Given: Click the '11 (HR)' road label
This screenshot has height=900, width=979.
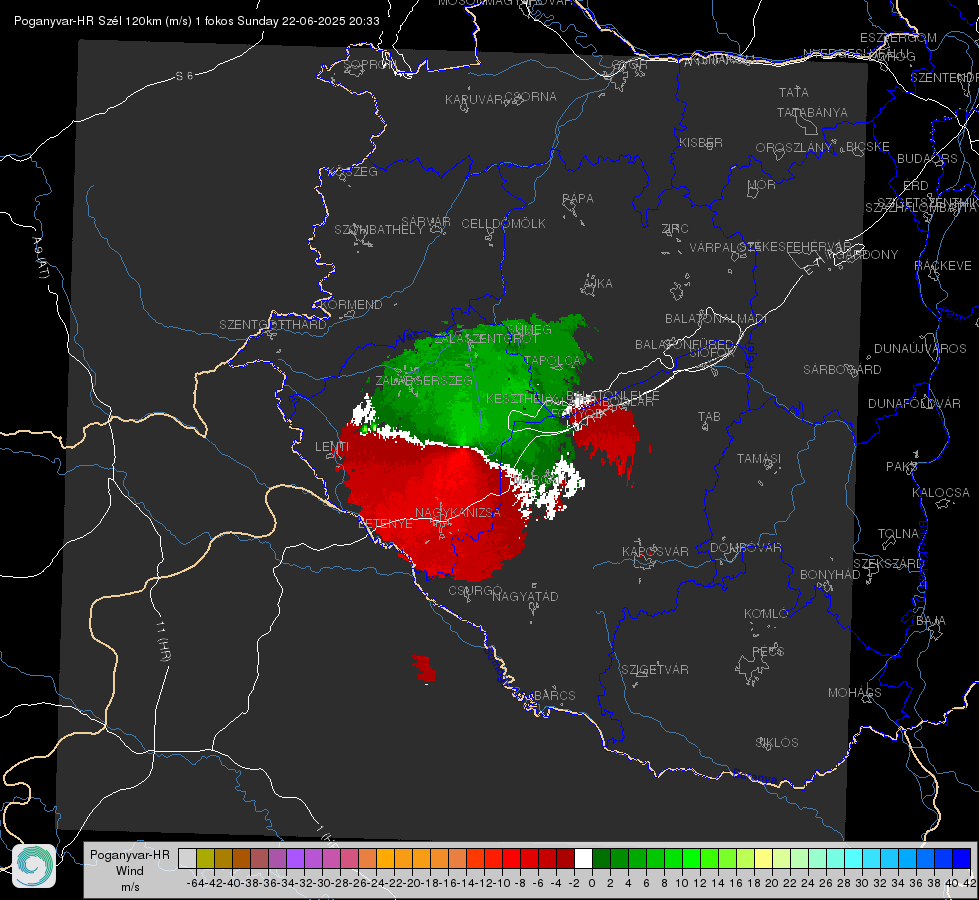Looking at the screenshot, I should coord(162,641).
